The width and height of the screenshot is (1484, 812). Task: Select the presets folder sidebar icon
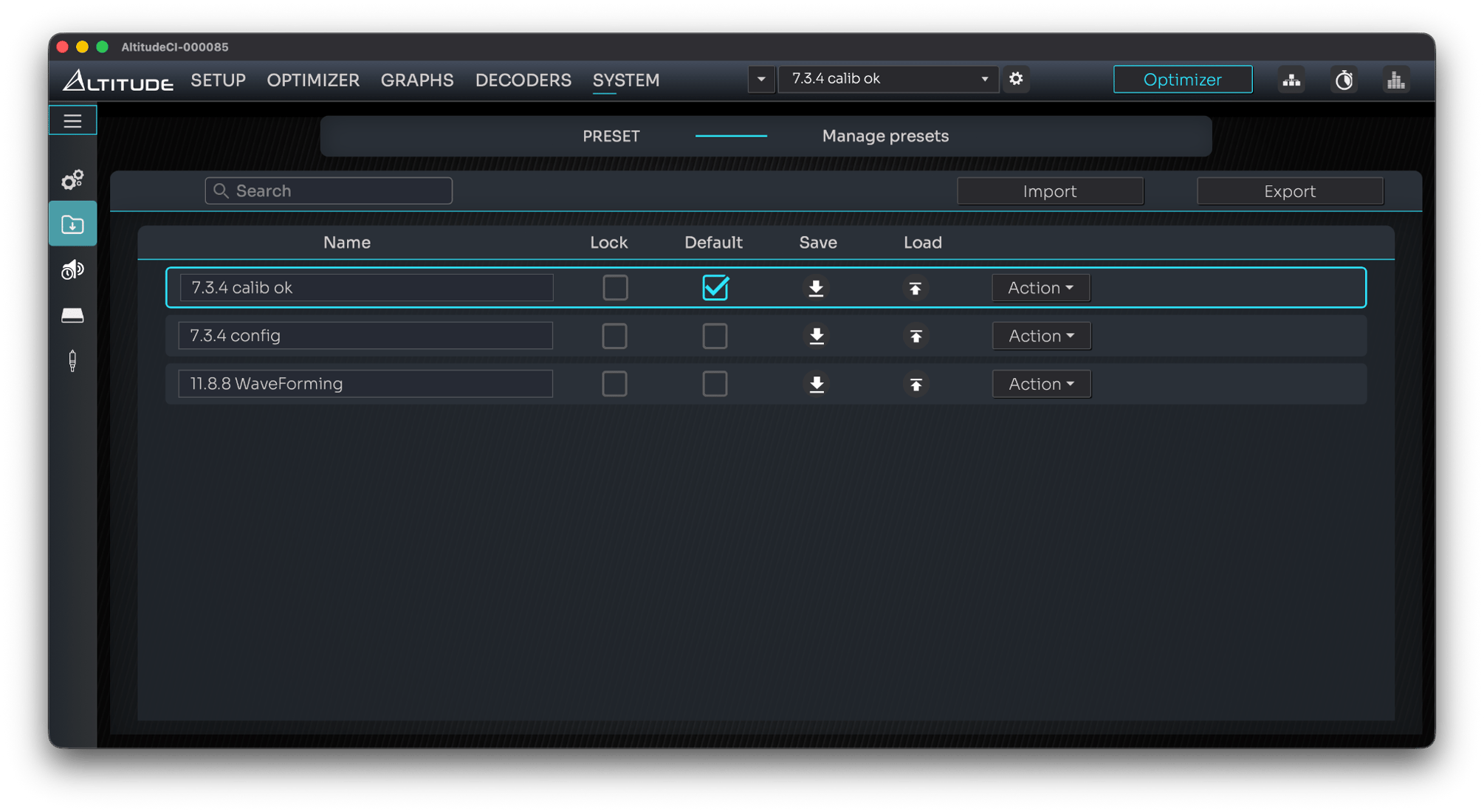tap(72, 224)
